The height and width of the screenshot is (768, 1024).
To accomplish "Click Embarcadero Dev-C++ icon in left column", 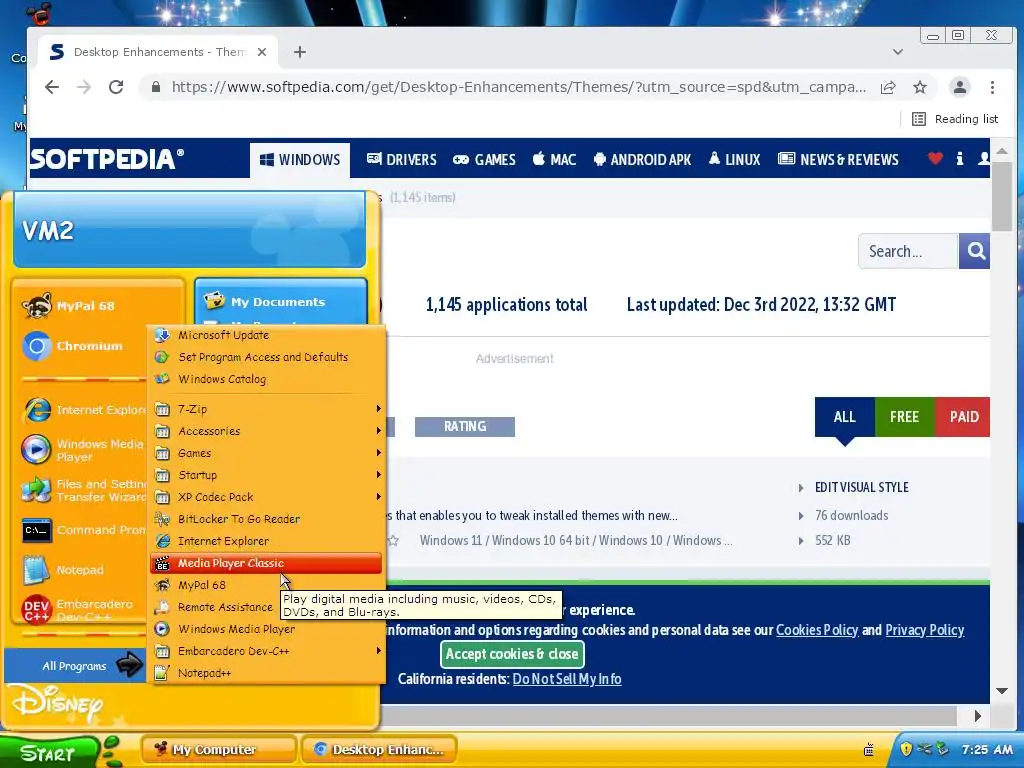I will coord(37,610).
